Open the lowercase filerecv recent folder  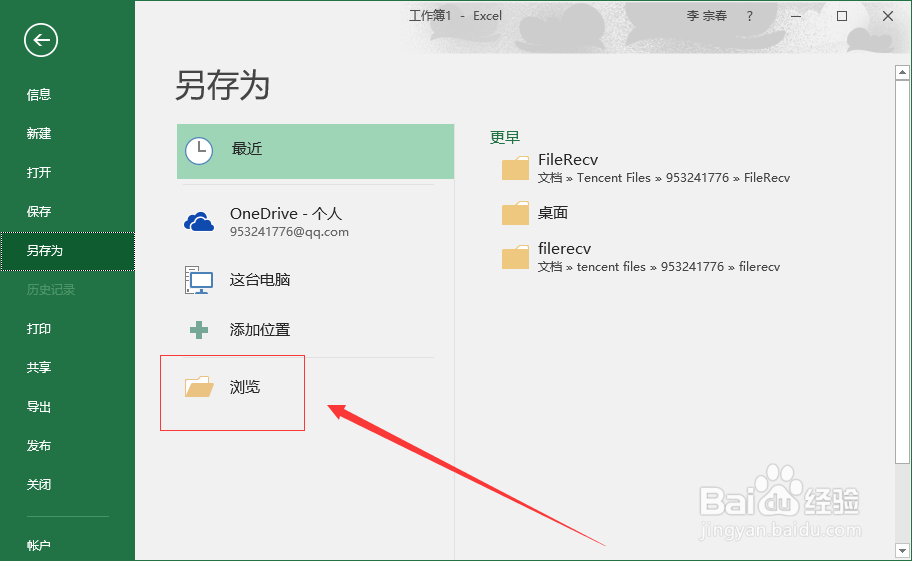[x=640, y=257]
